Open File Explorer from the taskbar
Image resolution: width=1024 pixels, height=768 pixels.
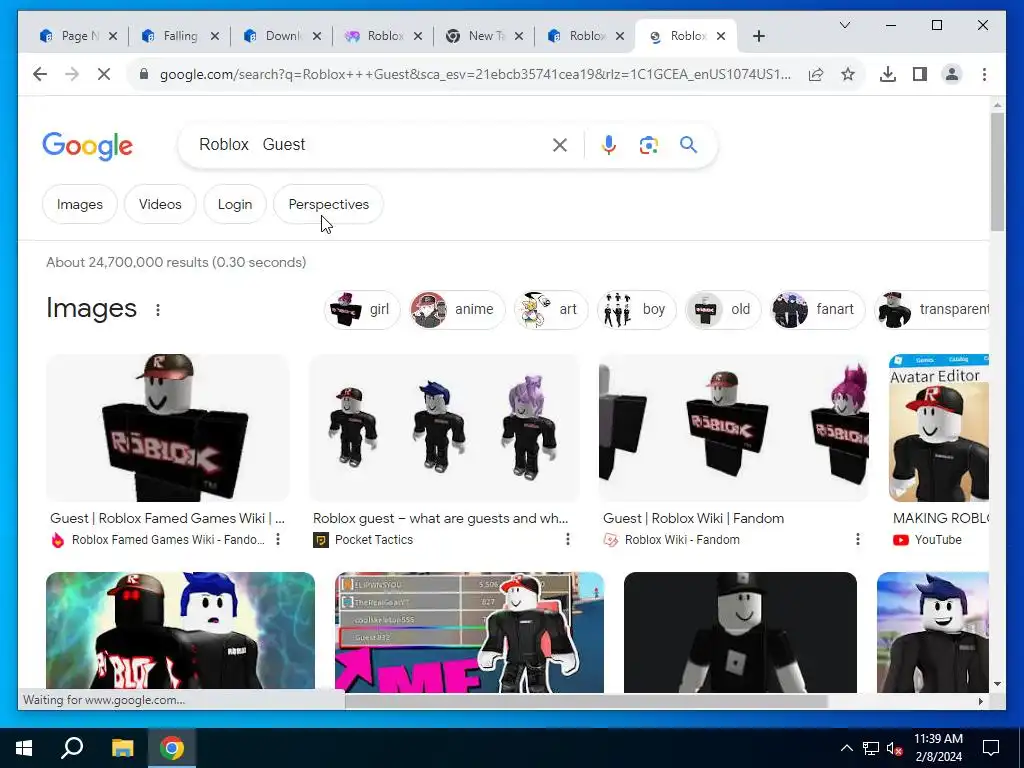point(122,748)
